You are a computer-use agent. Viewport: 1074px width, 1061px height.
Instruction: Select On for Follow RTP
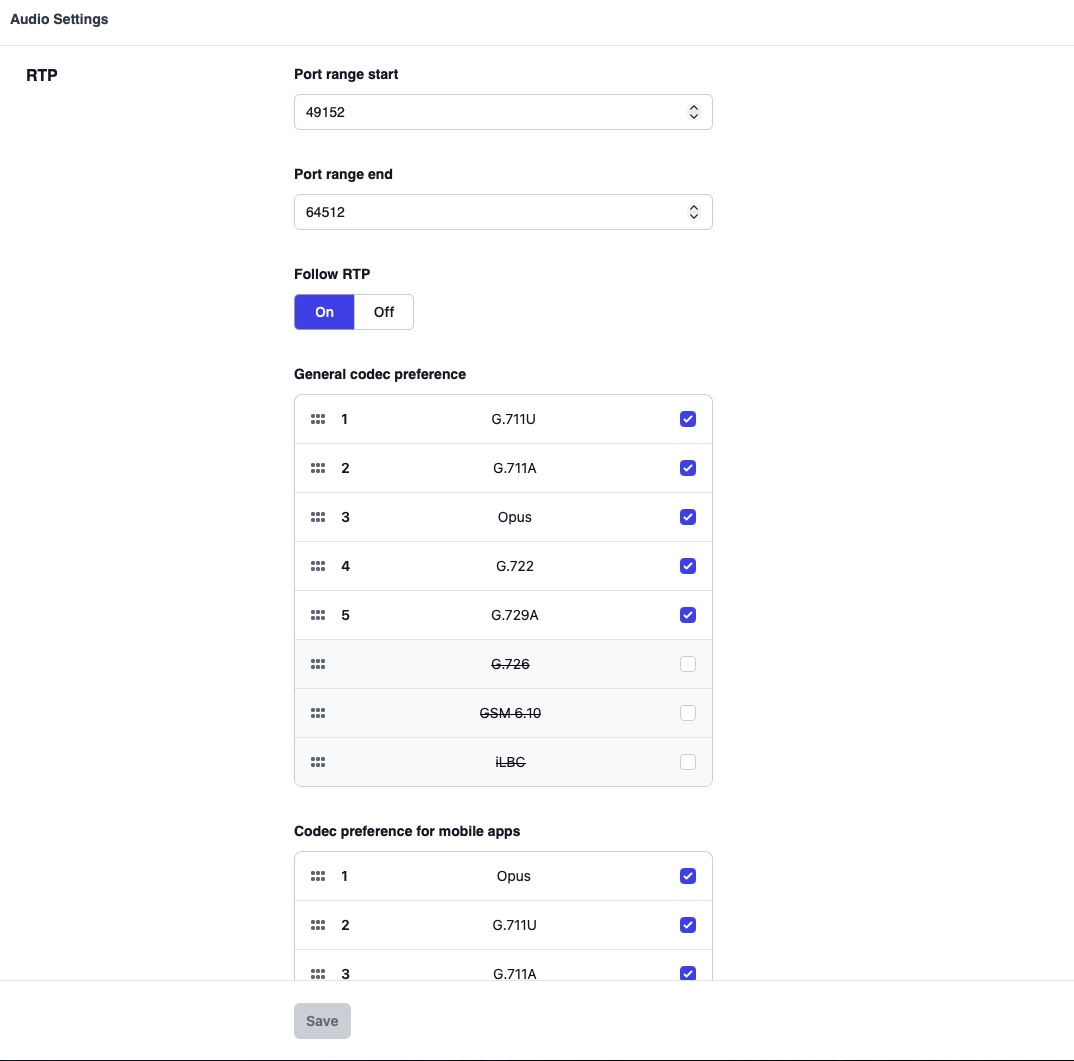tap(324, 312)
